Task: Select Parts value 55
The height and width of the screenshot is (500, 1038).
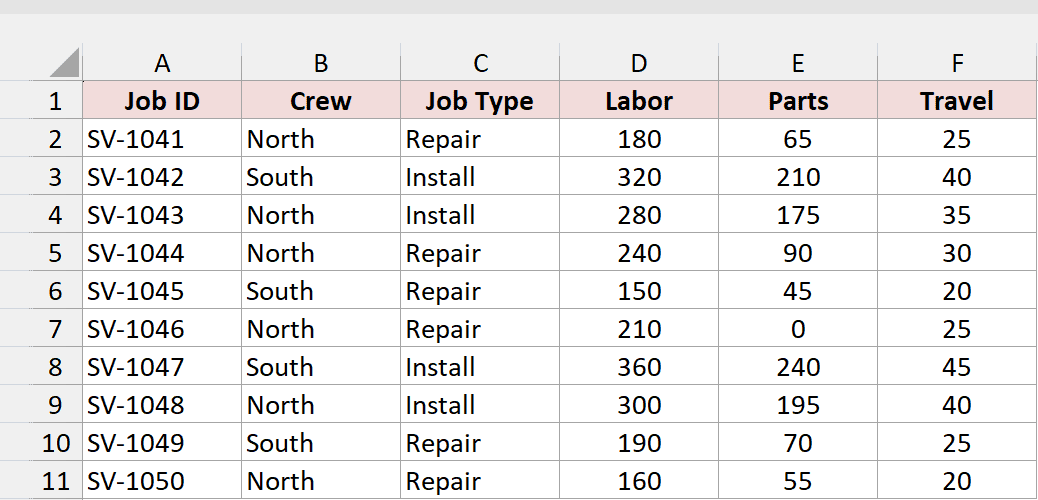Action: pyautogui.click(x=798, y=480)
